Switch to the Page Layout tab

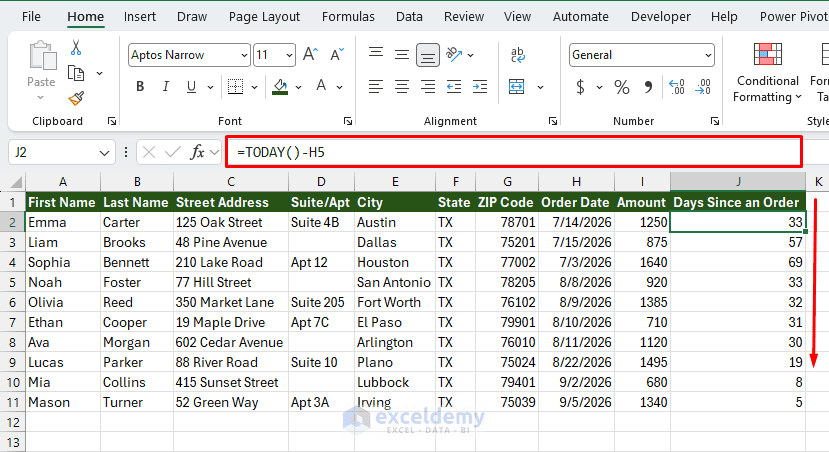(x=264, y=16)
